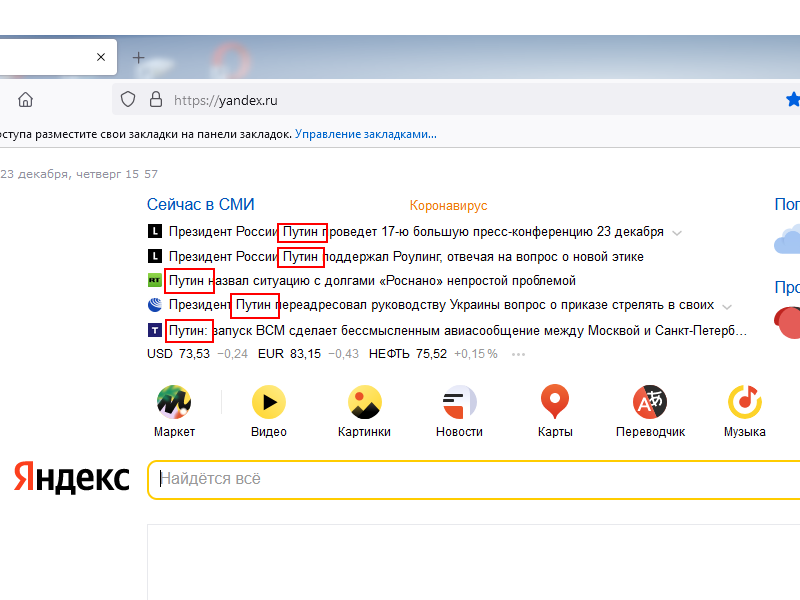Open the Видео service icon
The width and height of the screenshot is (800, 600).
269,402
